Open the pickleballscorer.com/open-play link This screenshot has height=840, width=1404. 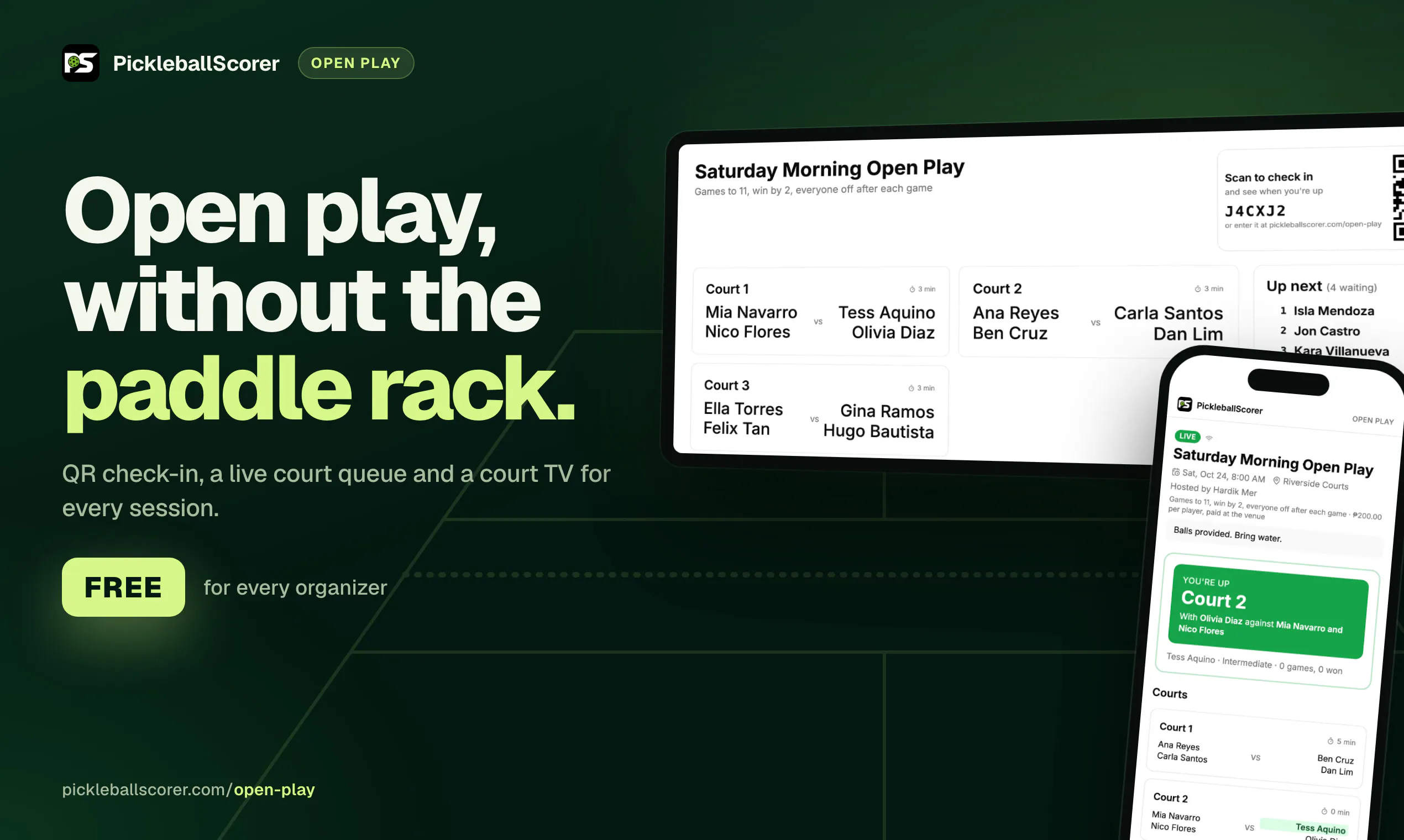click(x=188, y=789)
